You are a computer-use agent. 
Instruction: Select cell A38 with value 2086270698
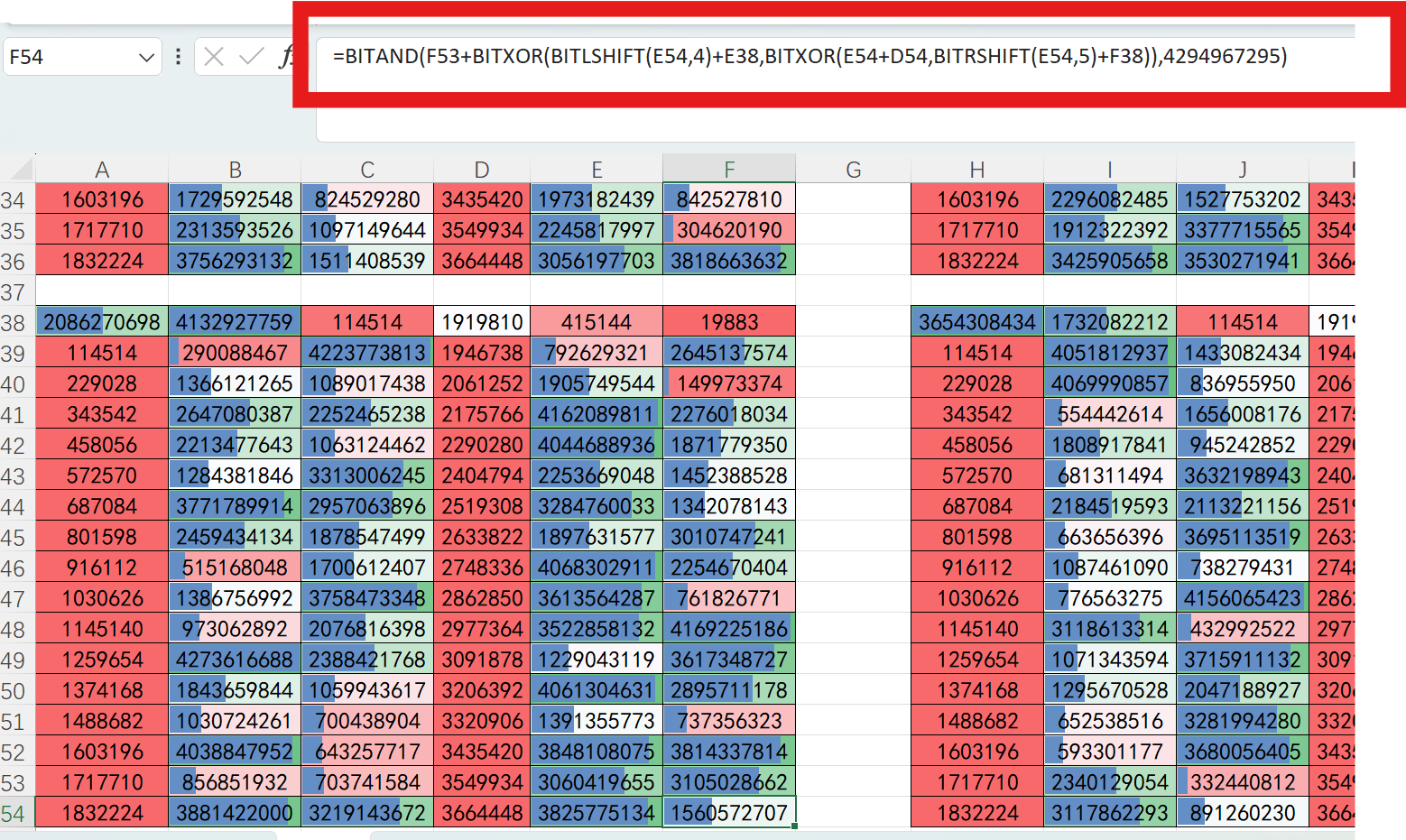pyautogui.click(x=102, y=322)
